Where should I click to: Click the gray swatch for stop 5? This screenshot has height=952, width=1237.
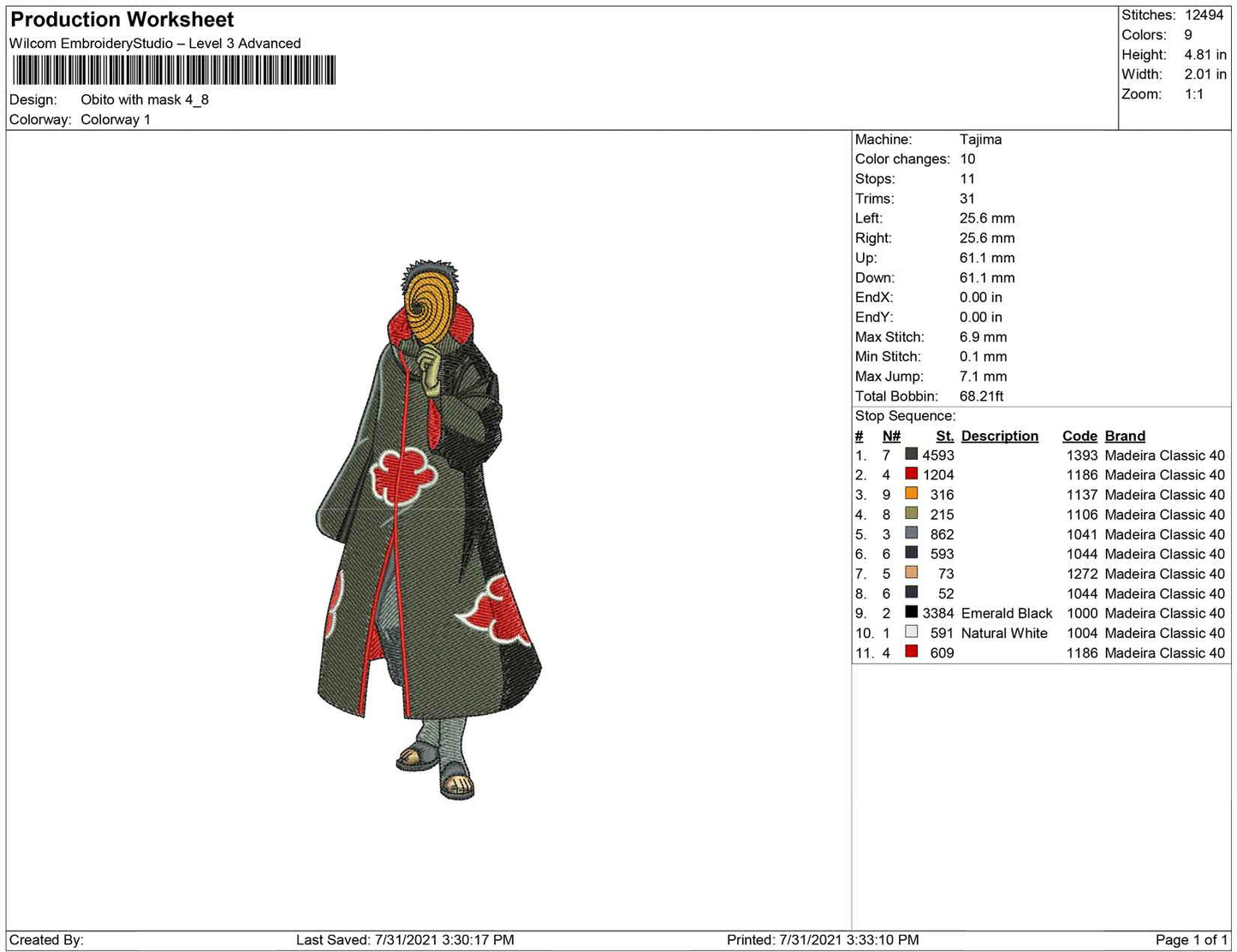[x=912, y=533]
